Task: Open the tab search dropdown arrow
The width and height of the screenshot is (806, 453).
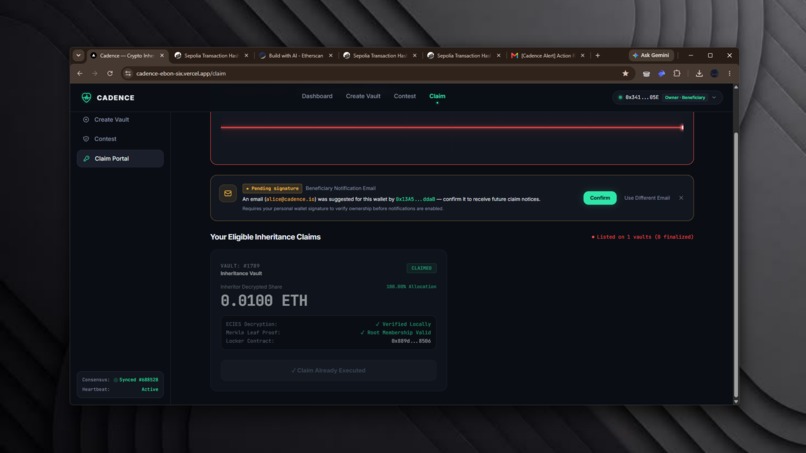Action: click(x=78, y=56)
